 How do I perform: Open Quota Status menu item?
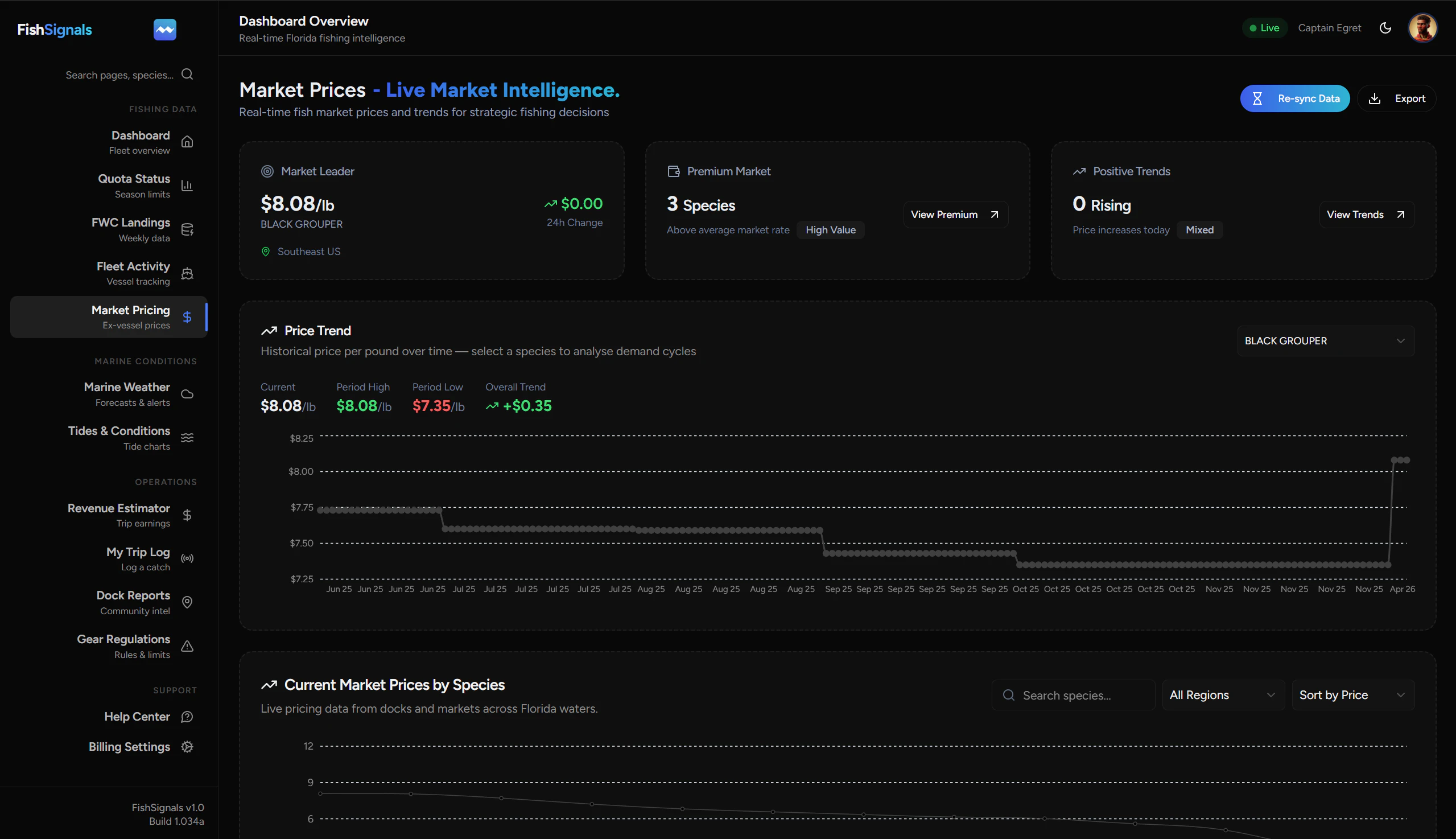[109, 186]
